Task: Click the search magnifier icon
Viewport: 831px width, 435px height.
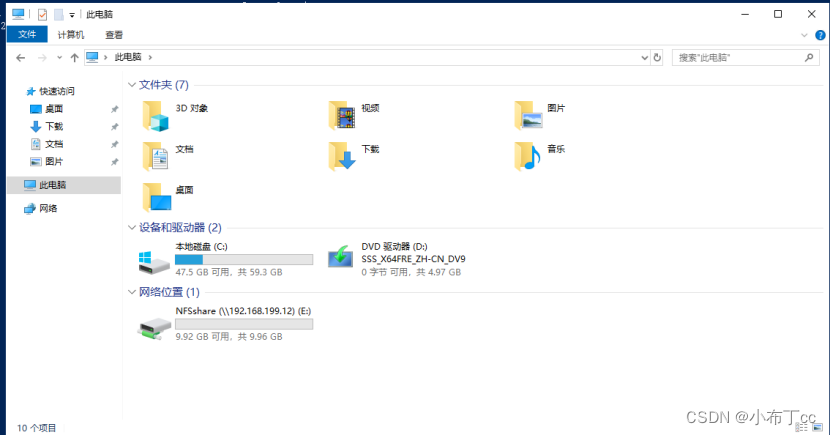Action: click(x=809, y=57)
